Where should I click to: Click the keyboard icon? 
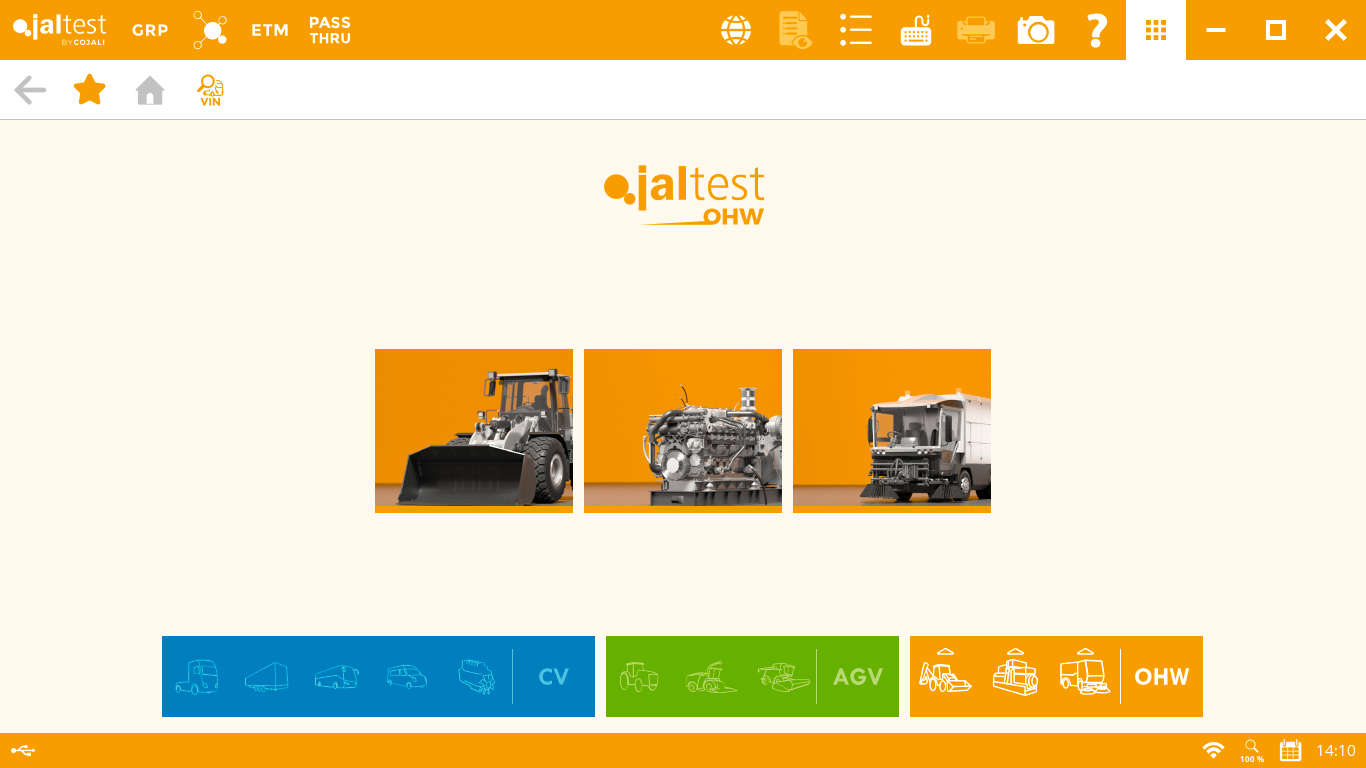pos(916,30)
